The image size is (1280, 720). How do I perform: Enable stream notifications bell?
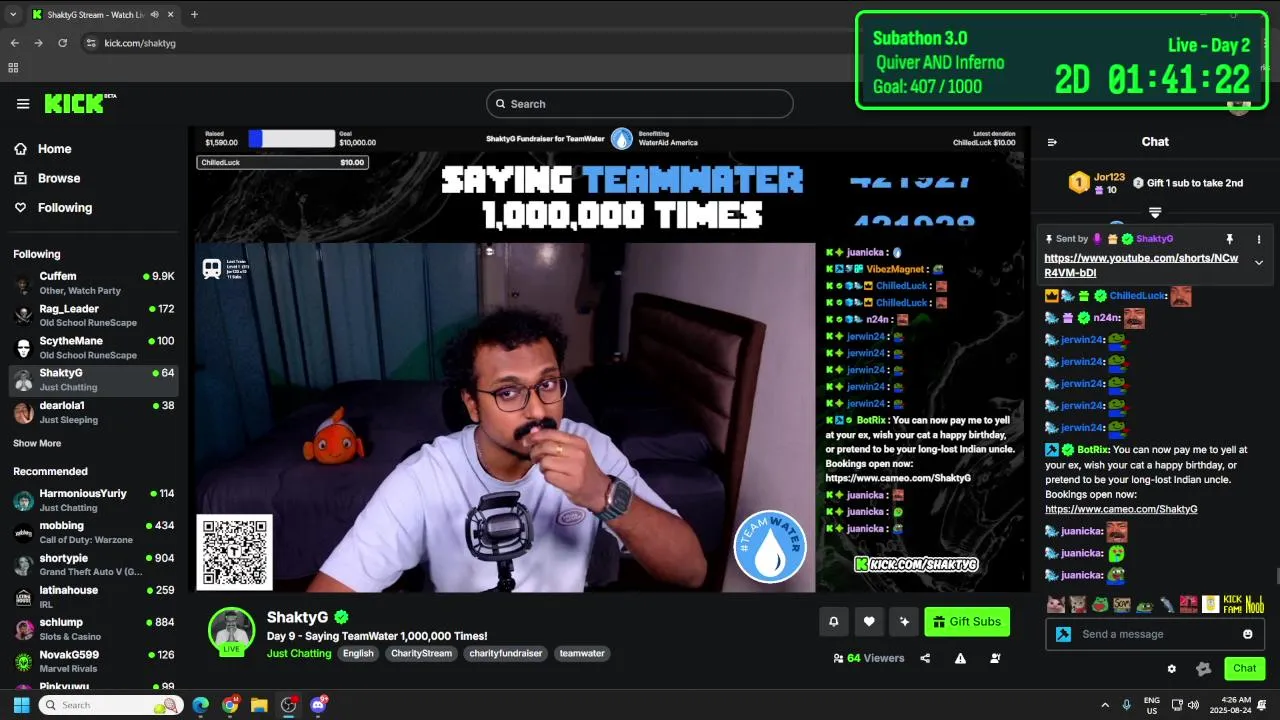tap(834, 622)
